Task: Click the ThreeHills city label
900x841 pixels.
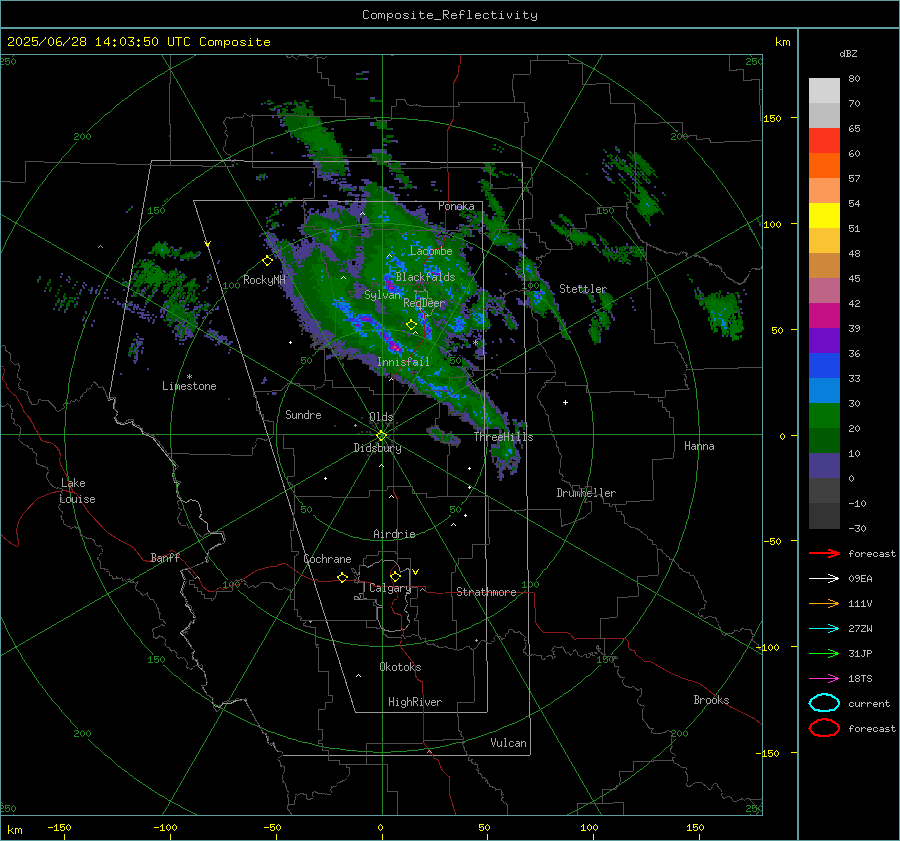Action: pos(503,437)
